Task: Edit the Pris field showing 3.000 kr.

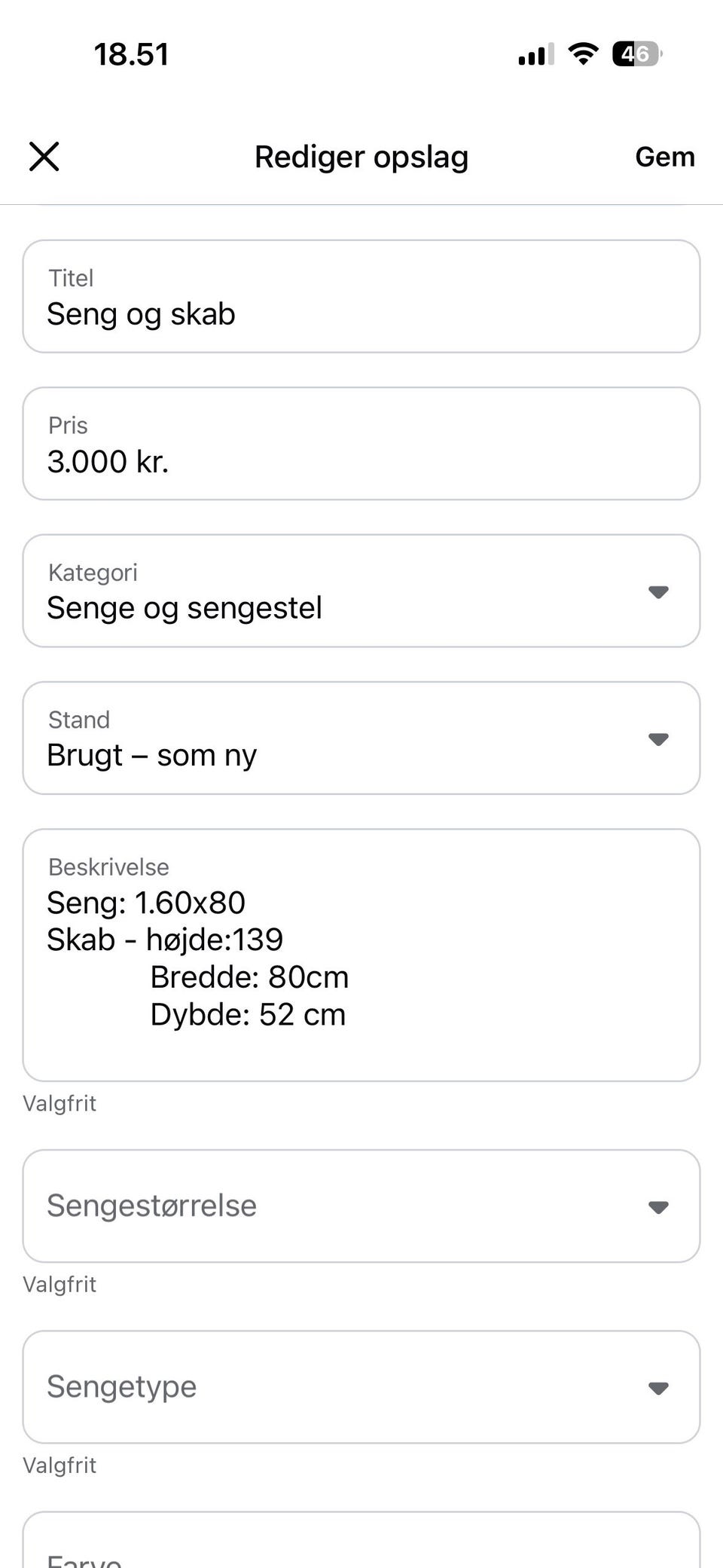Action: 361,444
